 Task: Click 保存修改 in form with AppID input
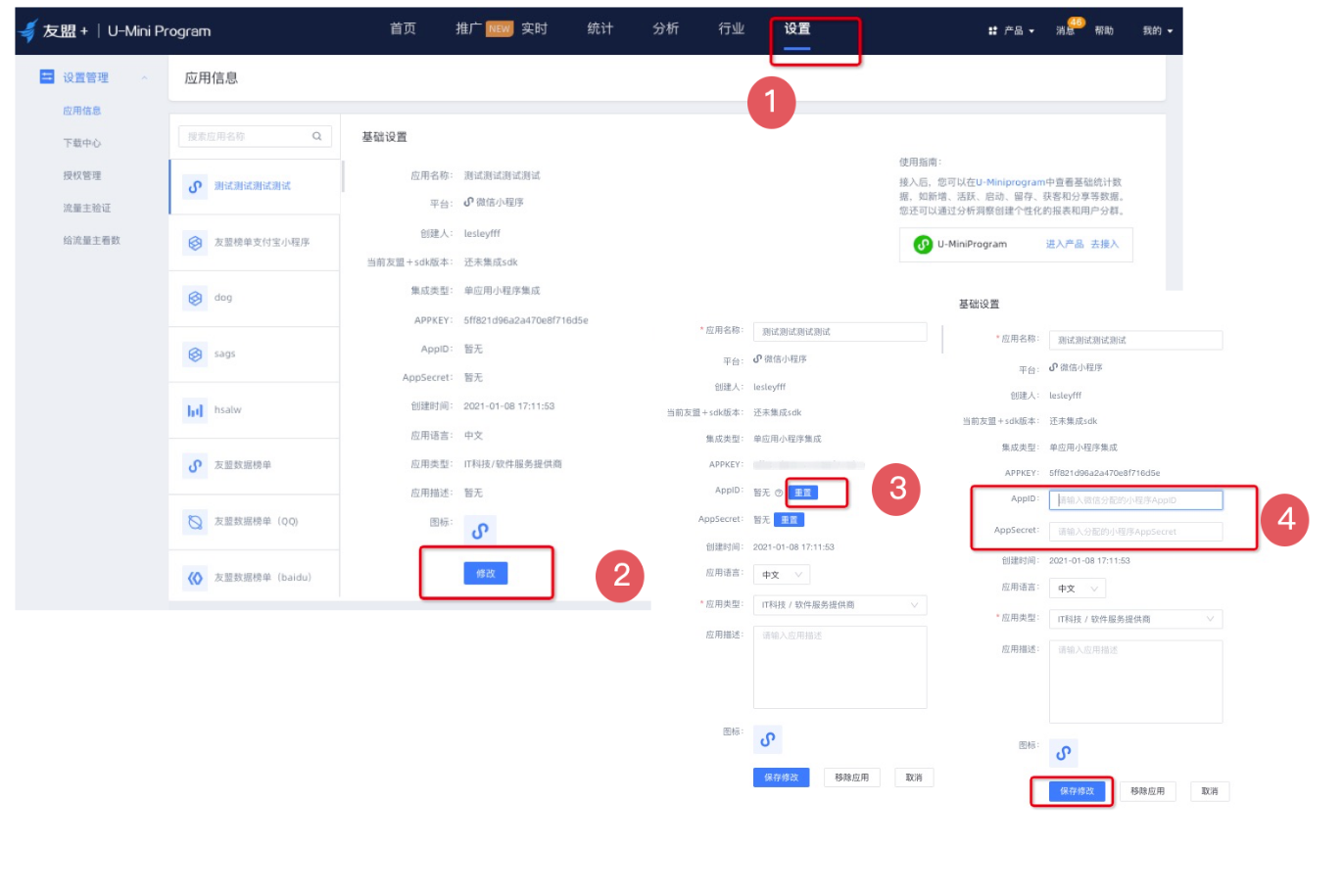pos(1077,790)
